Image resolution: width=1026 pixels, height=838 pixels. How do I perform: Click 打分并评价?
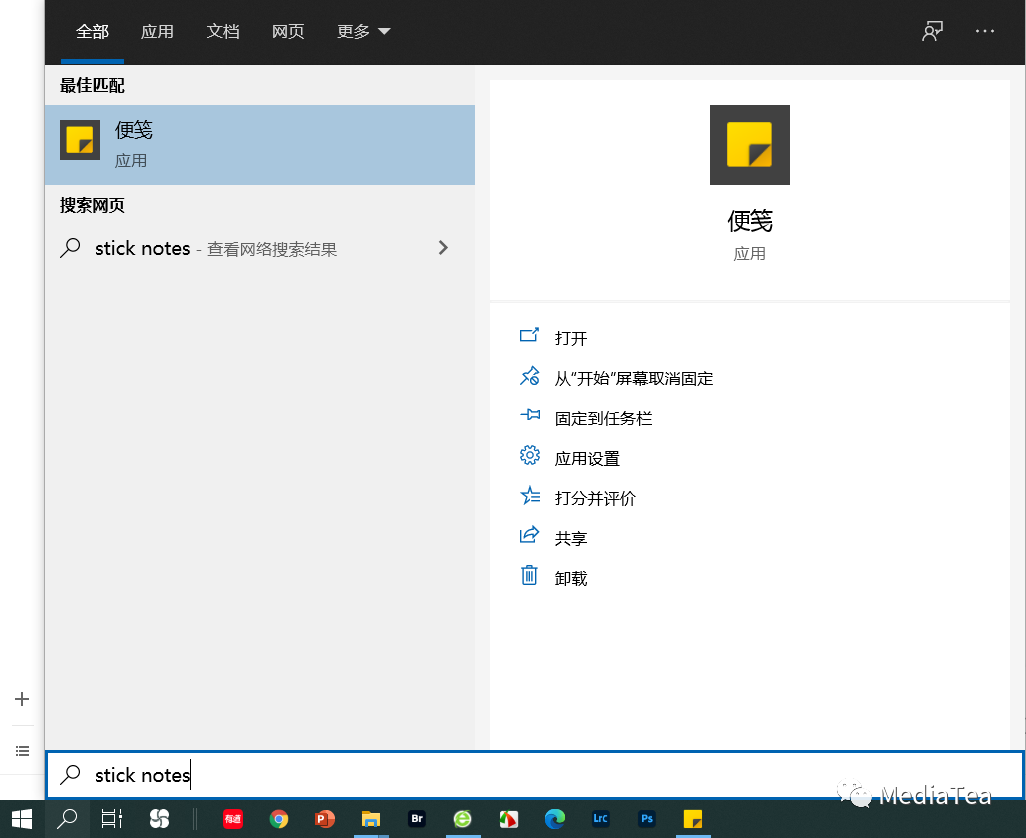pyautogui.click(x=595, y=498)
